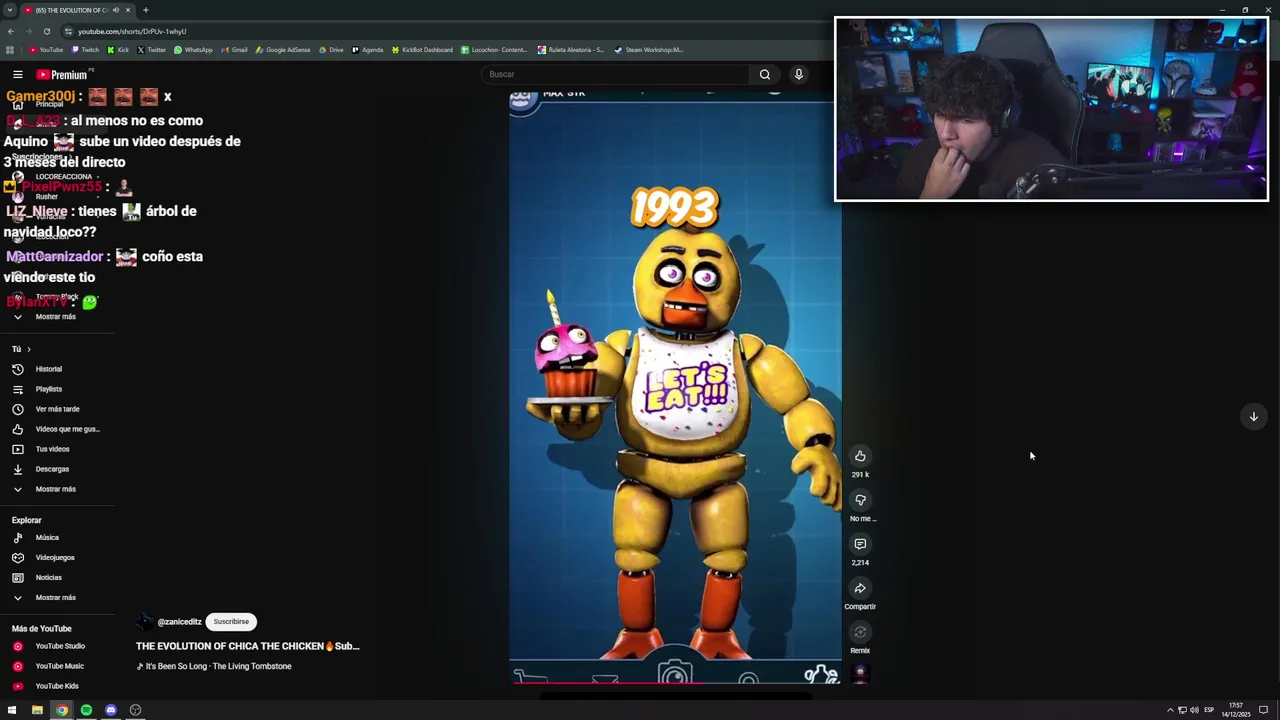1280x720 pixels.
Task: Open the YouTube bookmark
Action: pos(46,50)
